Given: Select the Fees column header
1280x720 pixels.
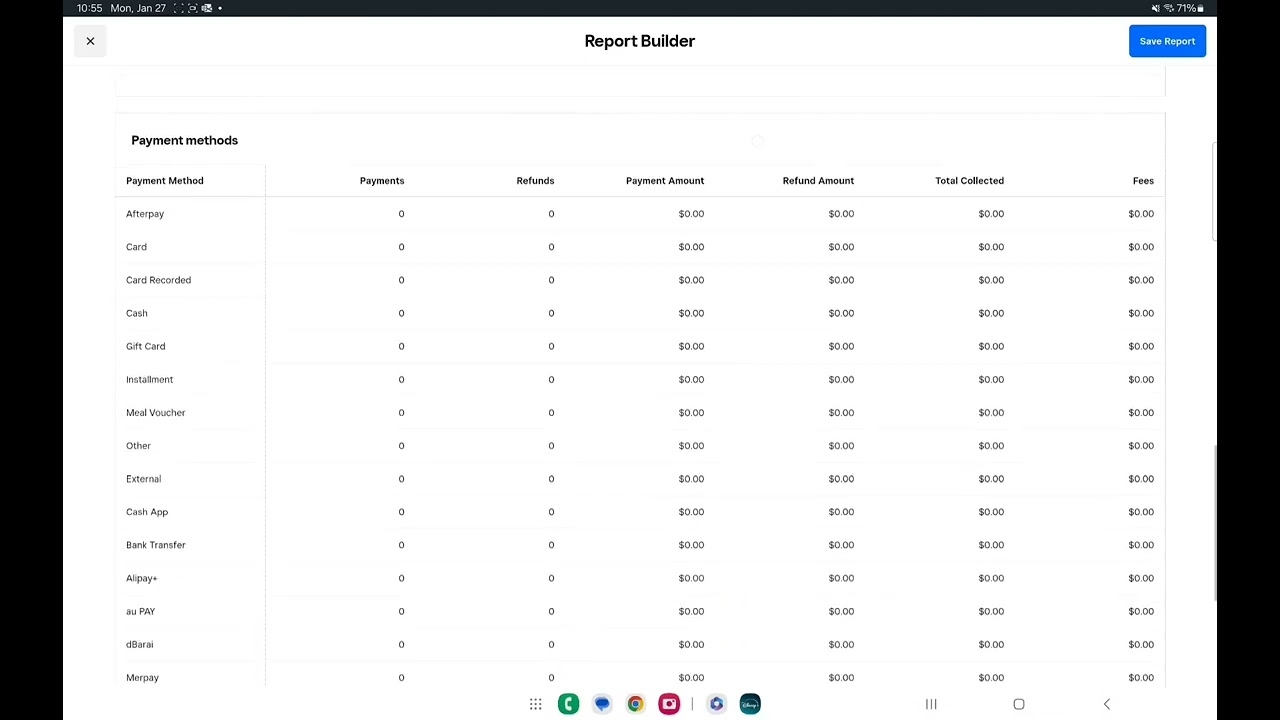Looking at the screenshot, I should (1143, 181).
